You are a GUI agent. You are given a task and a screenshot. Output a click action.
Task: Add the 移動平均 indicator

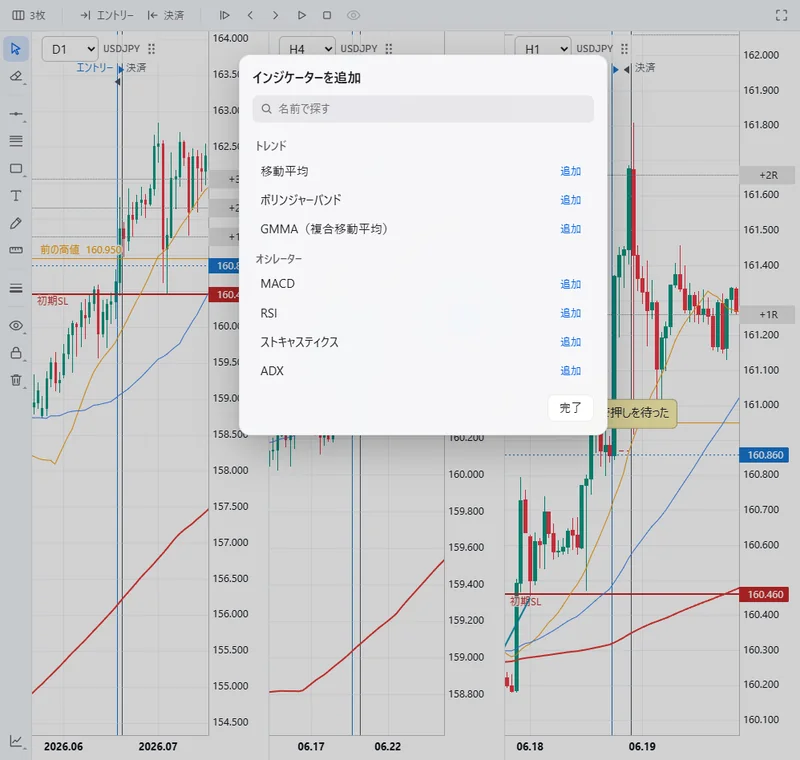click(x=570, y=171)
